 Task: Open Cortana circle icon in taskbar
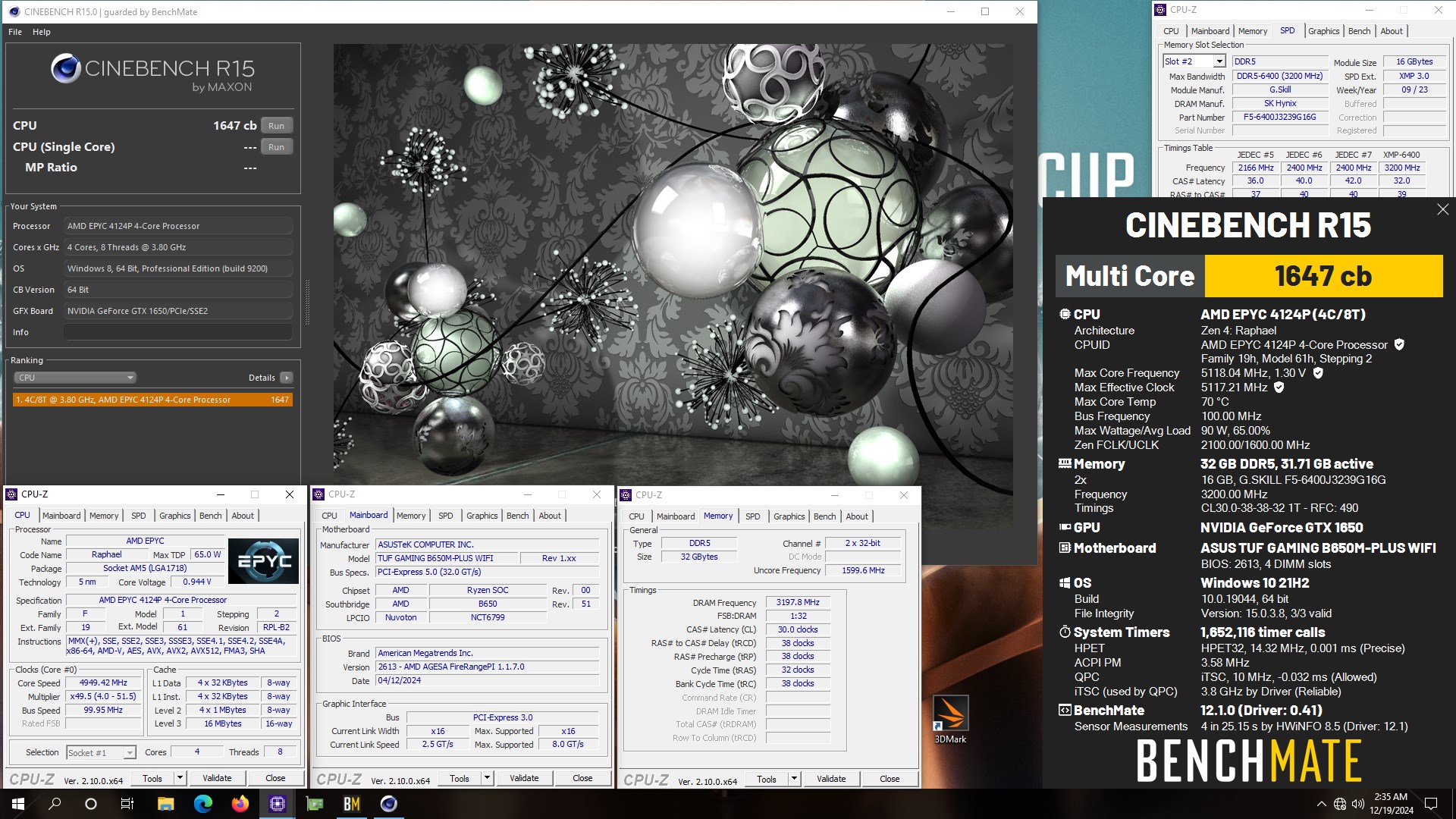pos(91,804)
